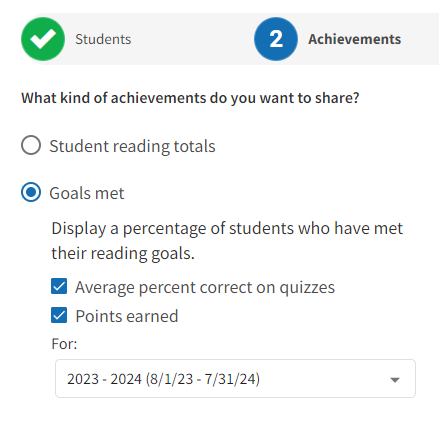This screenshot has height=424, width=439.
Task: Choose the Goals met radio button
Action: tap(31, 192)
